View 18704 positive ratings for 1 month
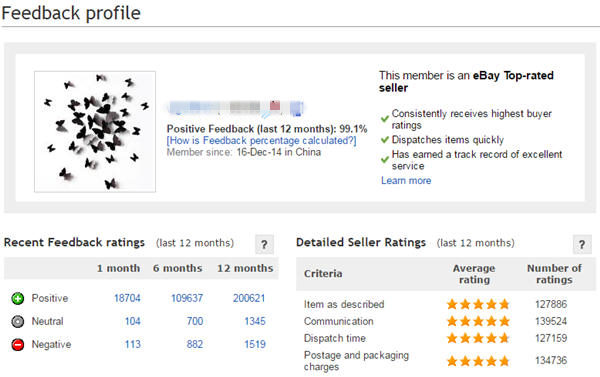This screenshot has height=377, width=600. pos(127,298)
